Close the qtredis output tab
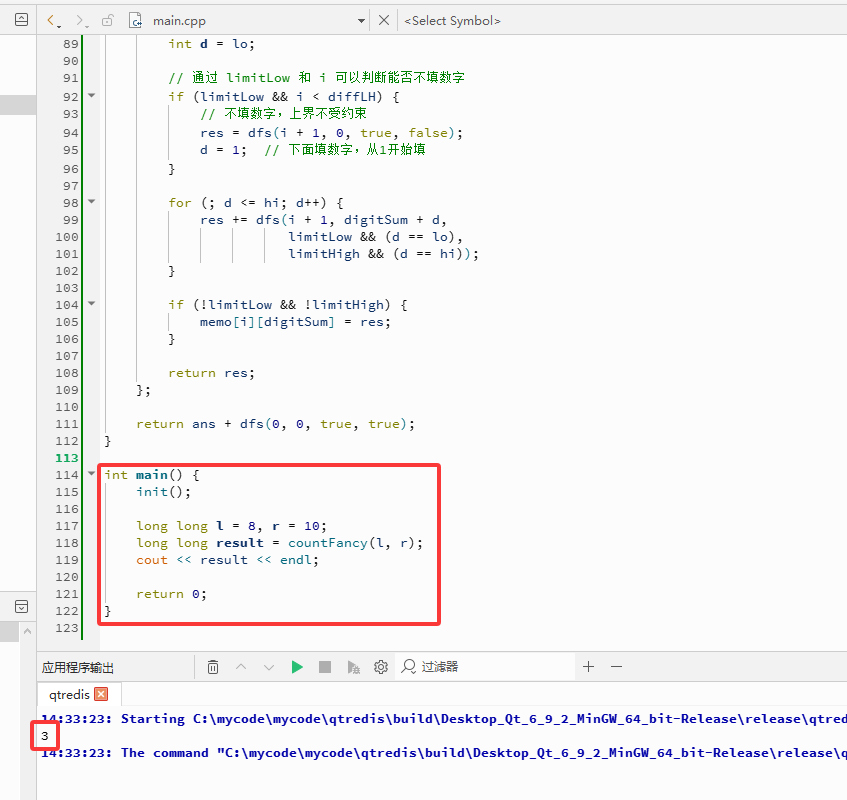The width and height of the screenshot is (847, 800). pos(101,694)
